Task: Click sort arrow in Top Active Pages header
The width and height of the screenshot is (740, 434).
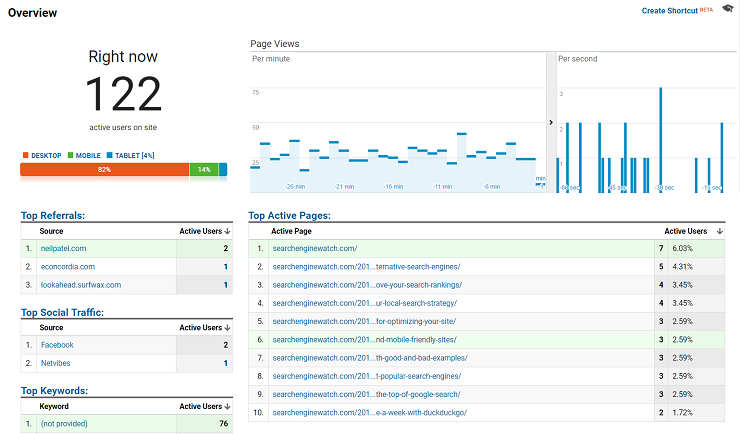Action: [x=720, y=231]
